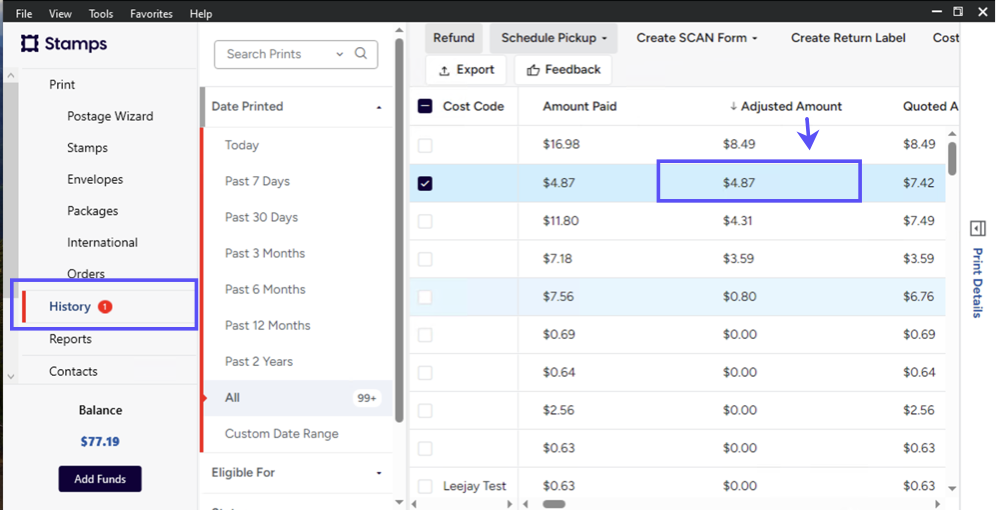This screenshot has height=510, width=996.
Task: Check the $16.98 row checkbox
Action: pyautogui.click(x=425, y=146)
